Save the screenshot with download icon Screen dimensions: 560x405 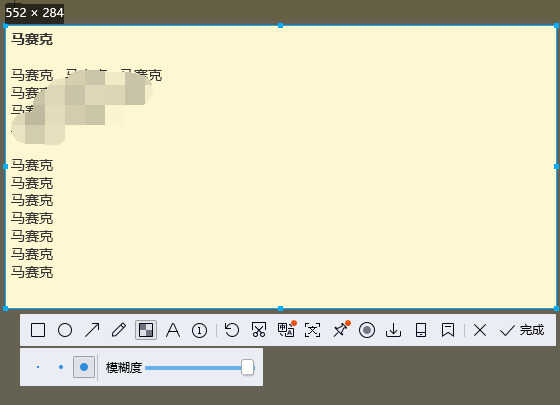click(x=394, y=330)
